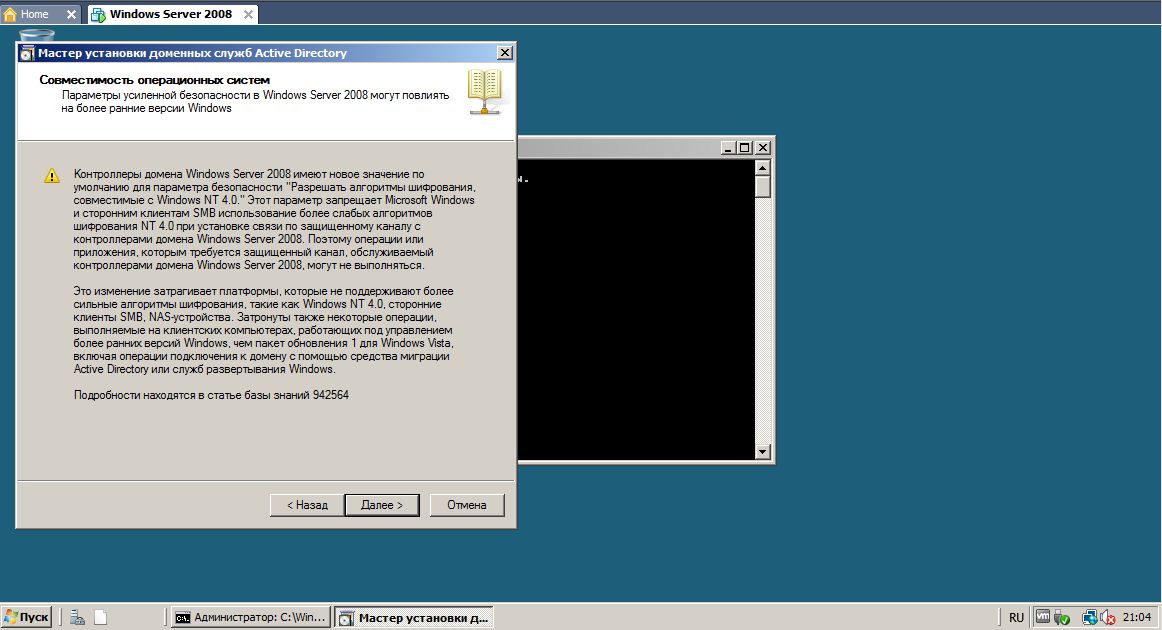Image resolution: width=1162 pixels, height=630 pixels.
Task: Minimize the command prompt window
Action: point(728,147)
